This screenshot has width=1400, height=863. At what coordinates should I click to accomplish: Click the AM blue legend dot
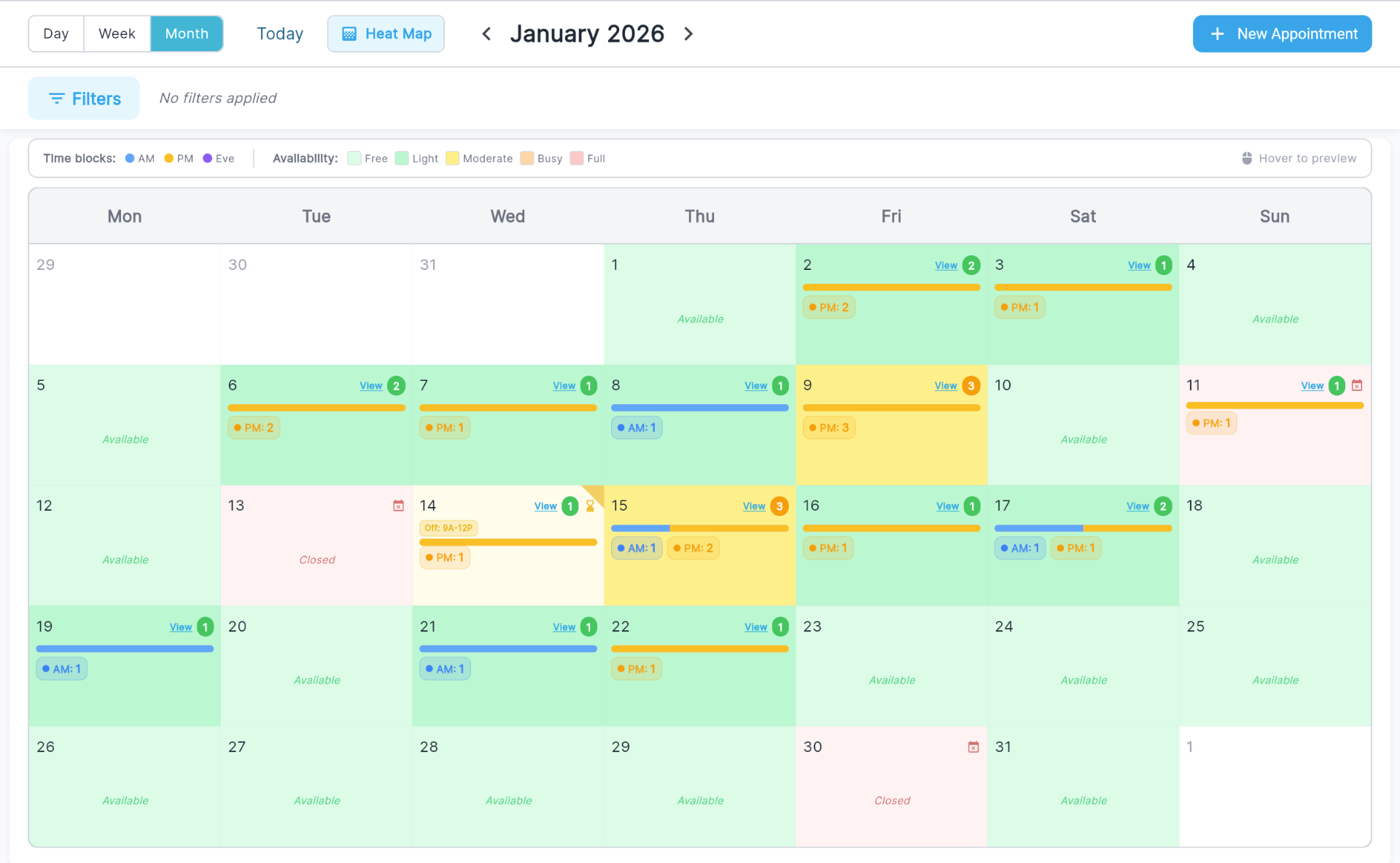click(x=130, y=158)
